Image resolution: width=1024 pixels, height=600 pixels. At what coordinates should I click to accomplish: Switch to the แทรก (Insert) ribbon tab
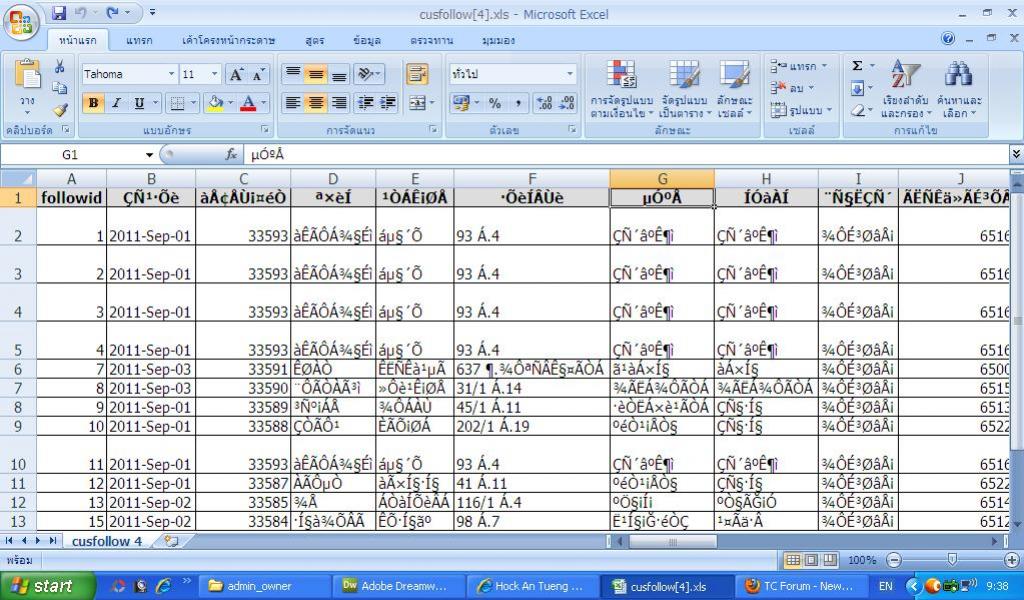click(139, 40)
